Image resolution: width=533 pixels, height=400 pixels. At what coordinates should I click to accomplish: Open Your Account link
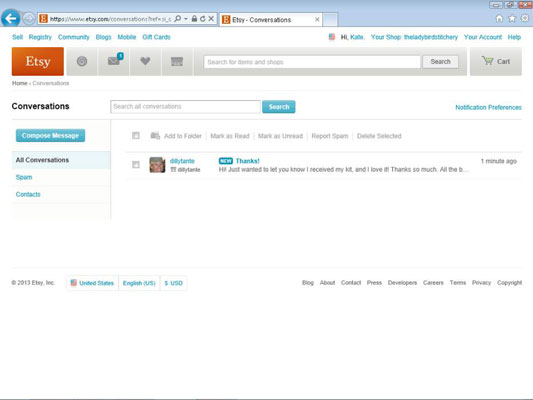pos(483,37)
